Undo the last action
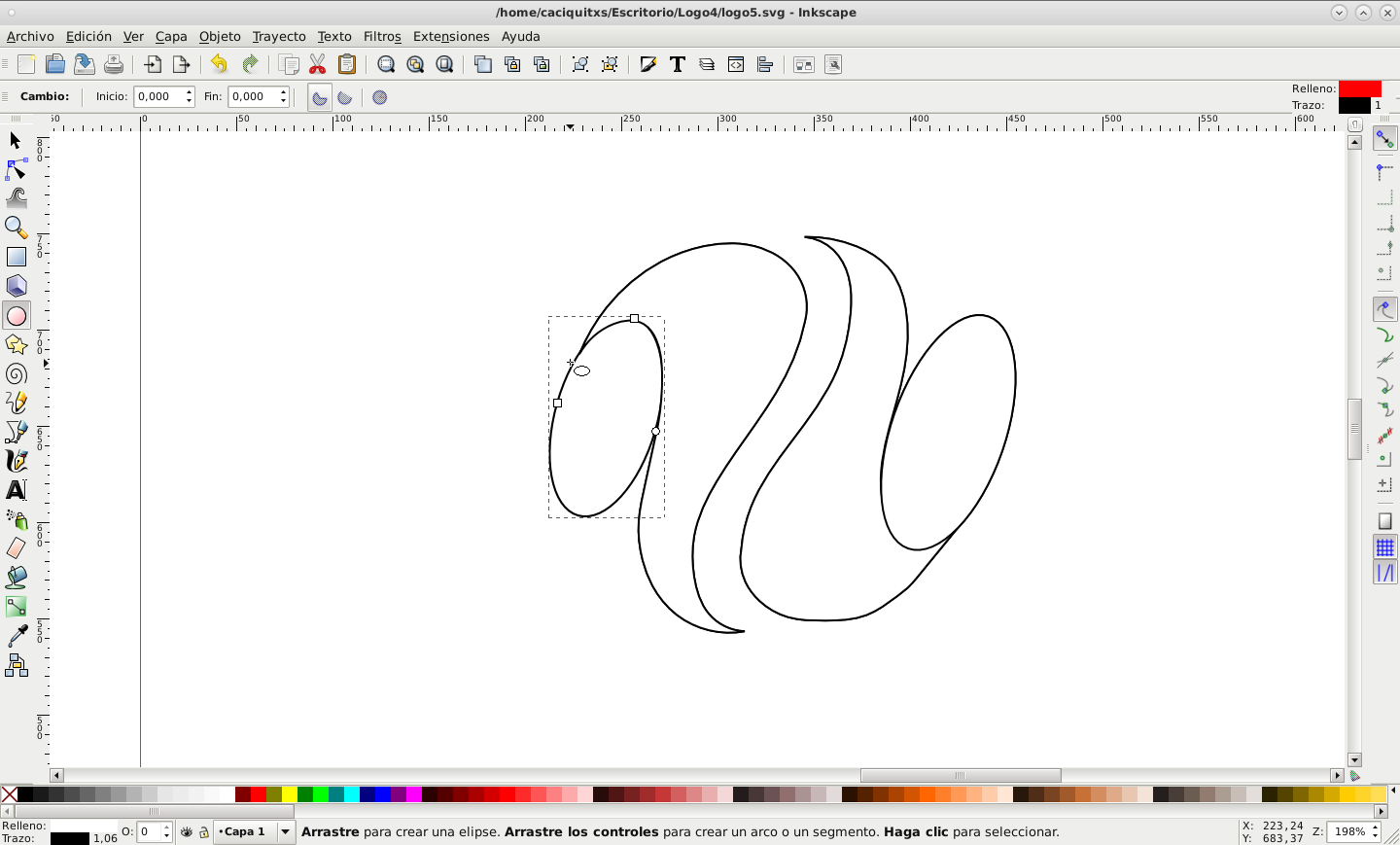This screenshot has height=845, width=1400. click(x=219, y=64)
